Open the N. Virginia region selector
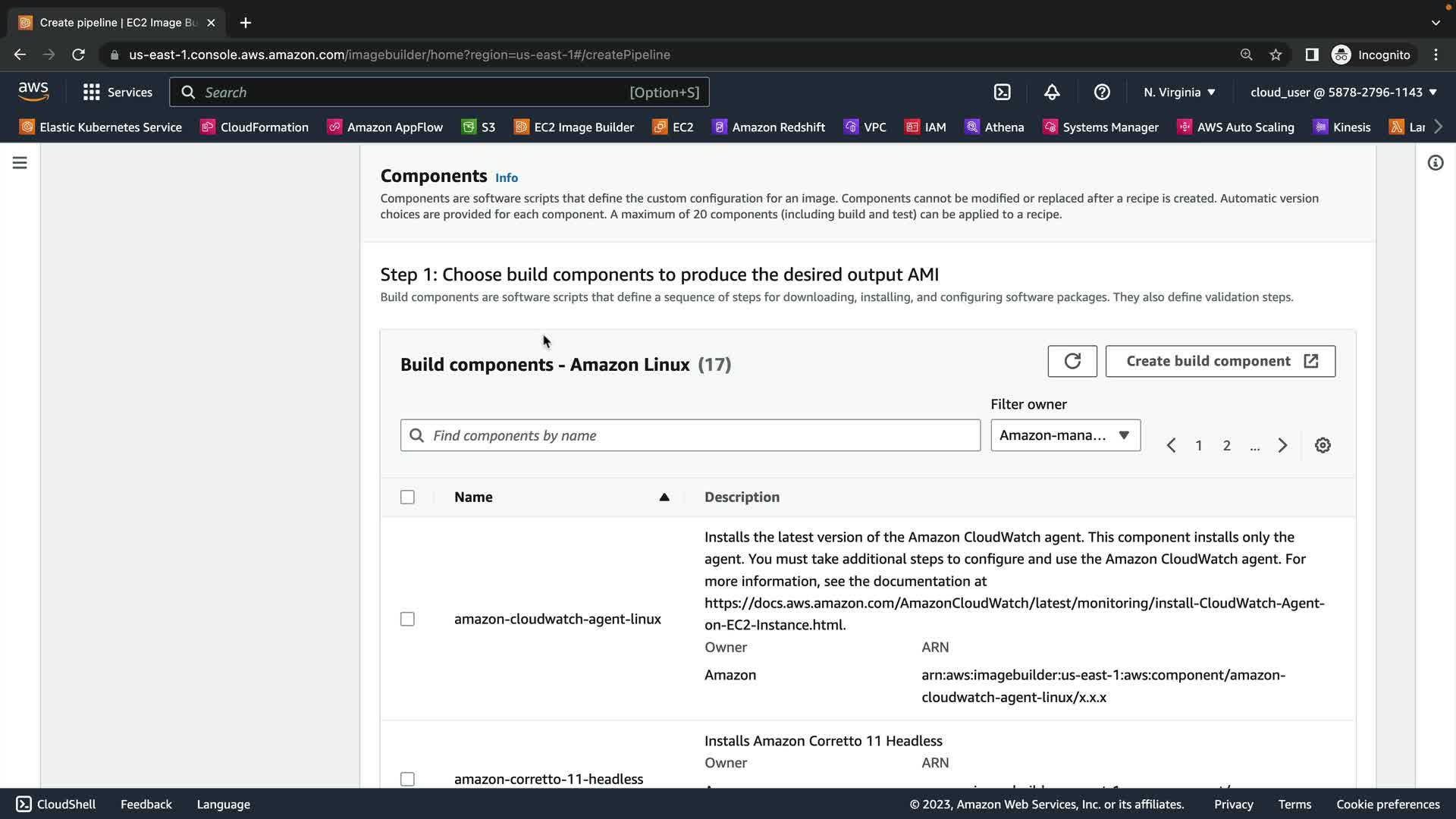This screenshot has width=1456, height=819. click(x=1179, y=93)
